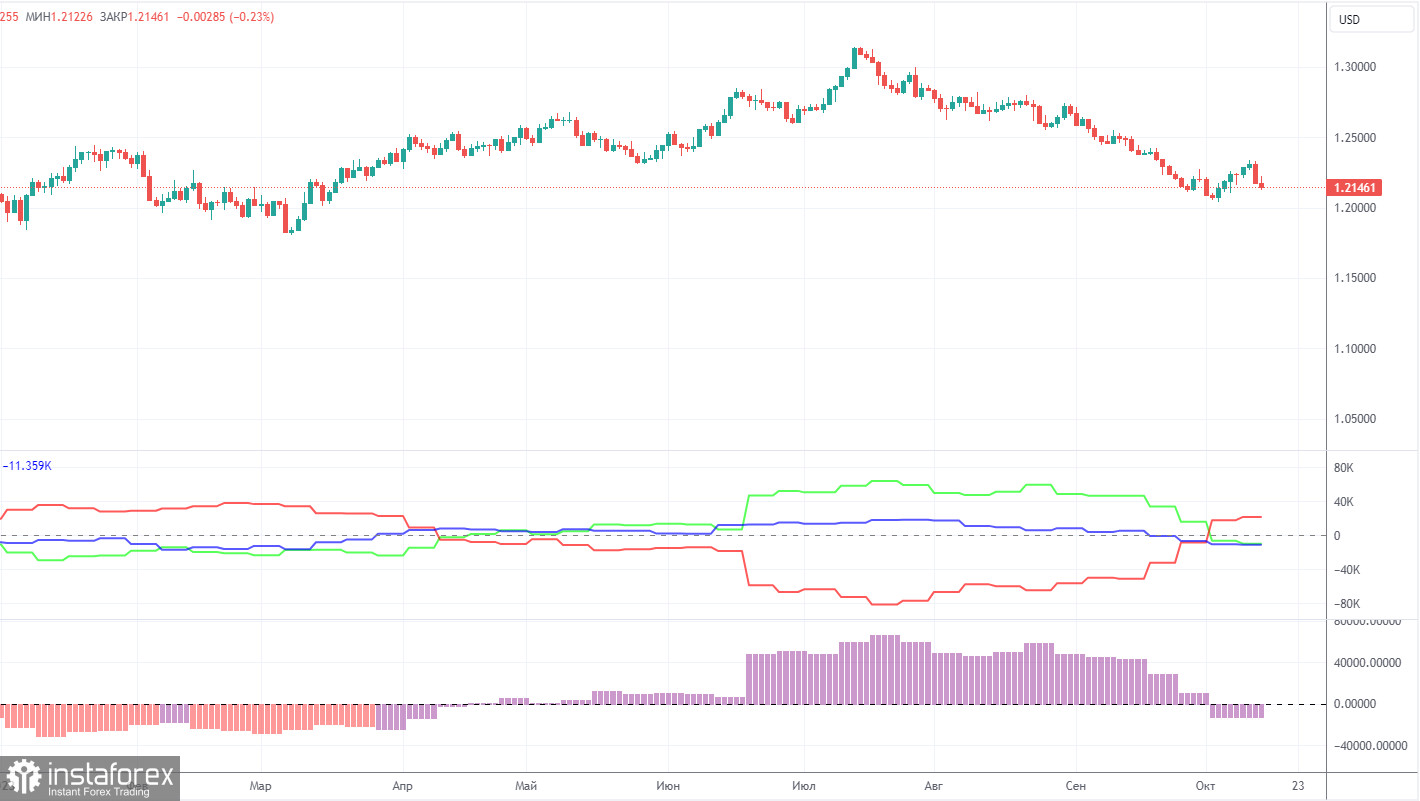The width and height of the screenshot is (1420, 801).
Task: Click the −40000.00000 histogram axis label
Action: (x=1369, y=746)
